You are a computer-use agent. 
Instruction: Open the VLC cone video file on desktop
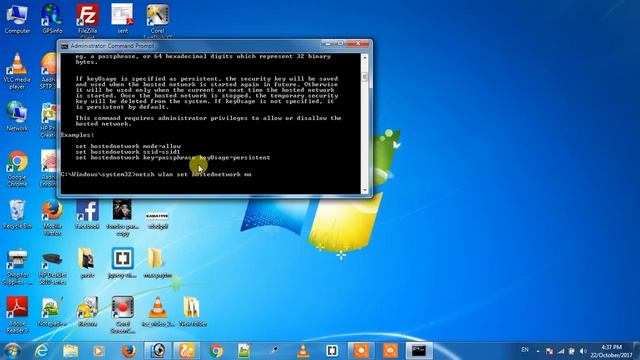pyautogui.click(x=158, y=312)
